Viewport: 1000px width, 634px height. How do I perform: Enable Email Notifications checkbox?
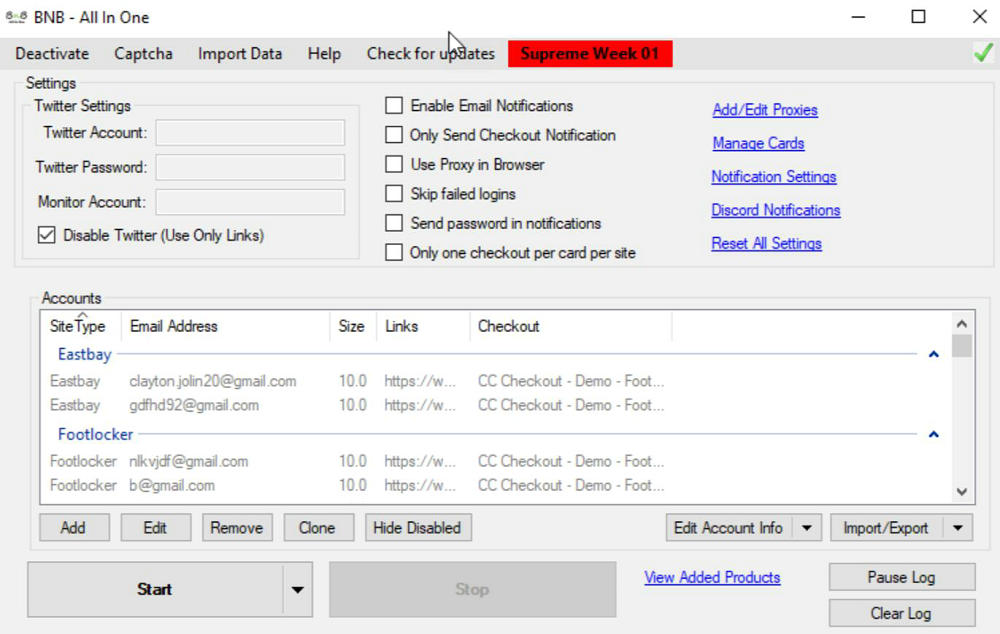394,105
